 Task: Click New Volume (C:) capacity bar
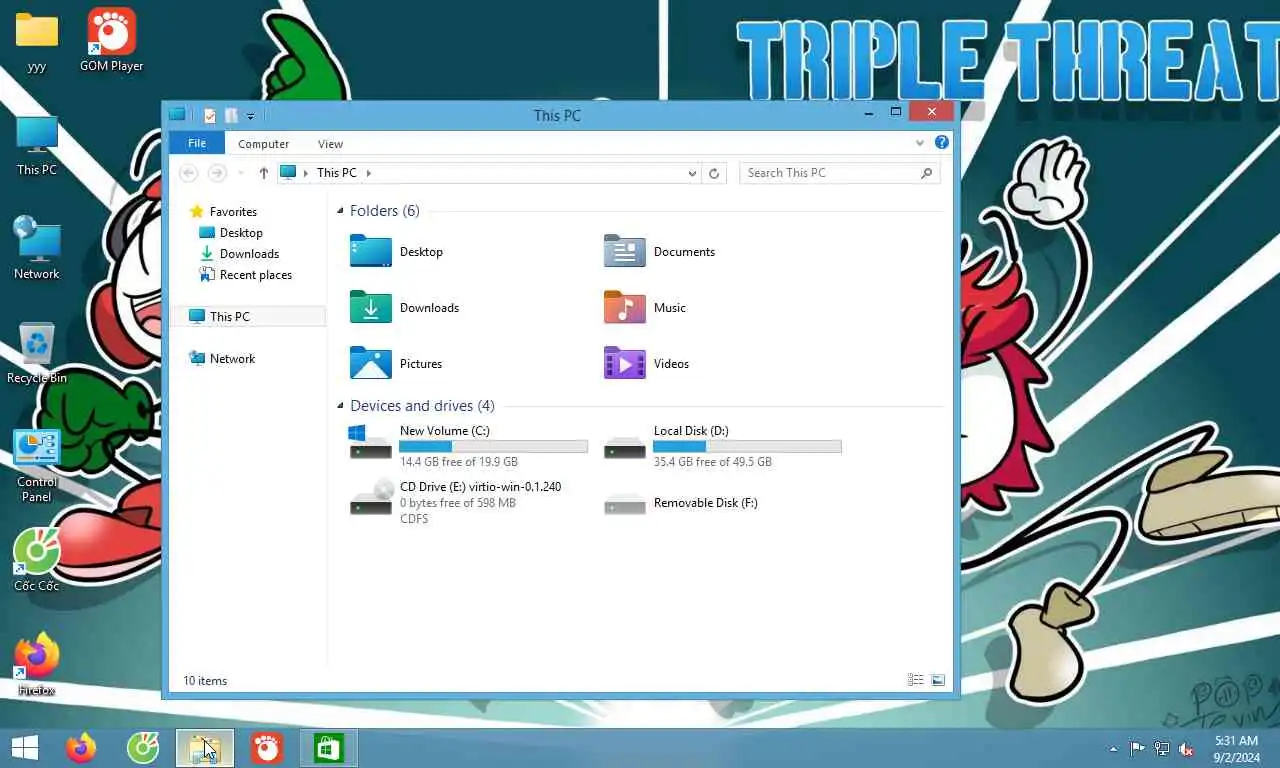click(493, 447)
